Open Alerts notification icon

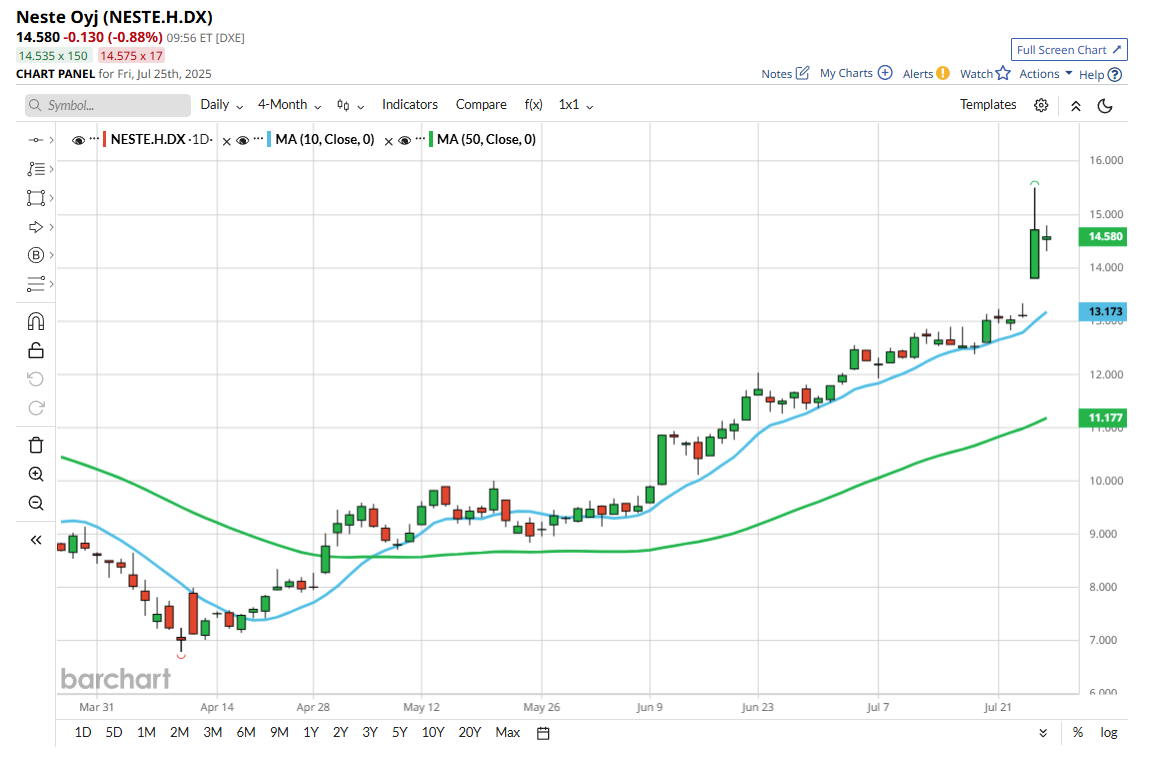[943, 73]
